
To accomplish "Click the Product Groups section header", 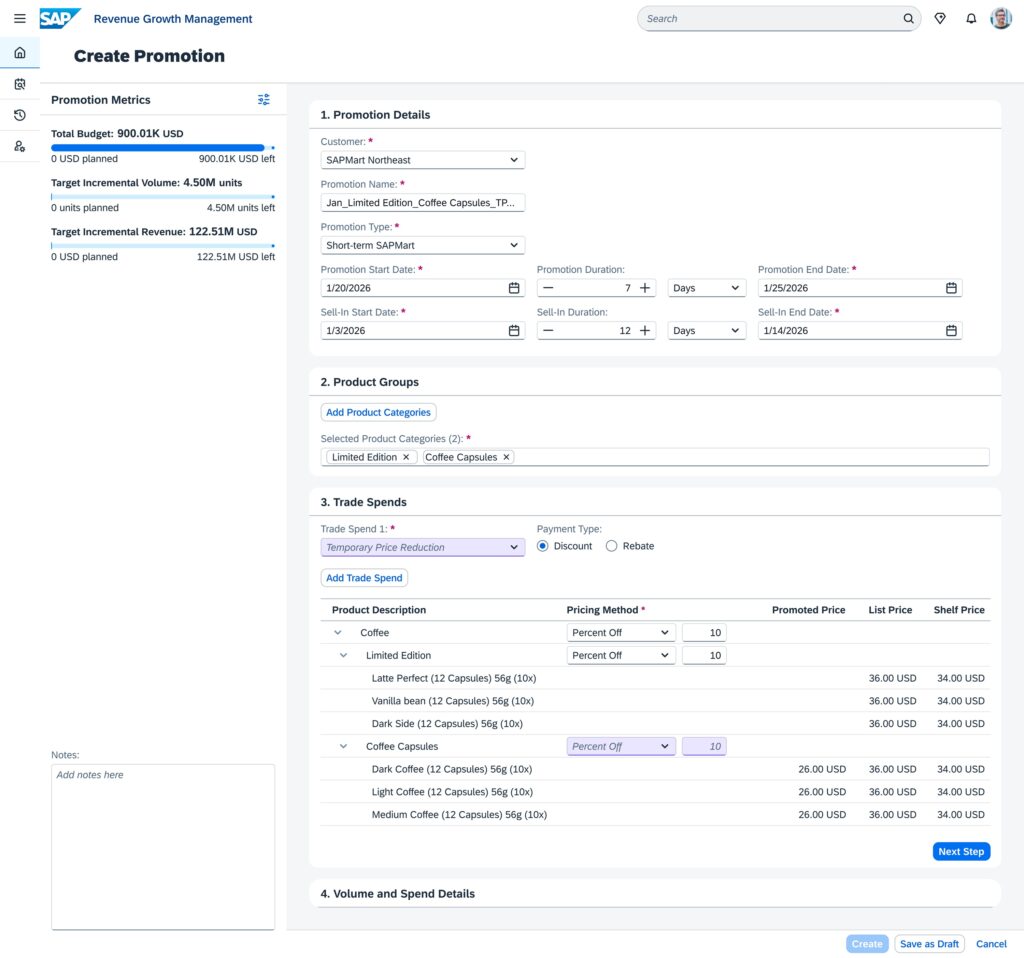I will coord(655,382).
